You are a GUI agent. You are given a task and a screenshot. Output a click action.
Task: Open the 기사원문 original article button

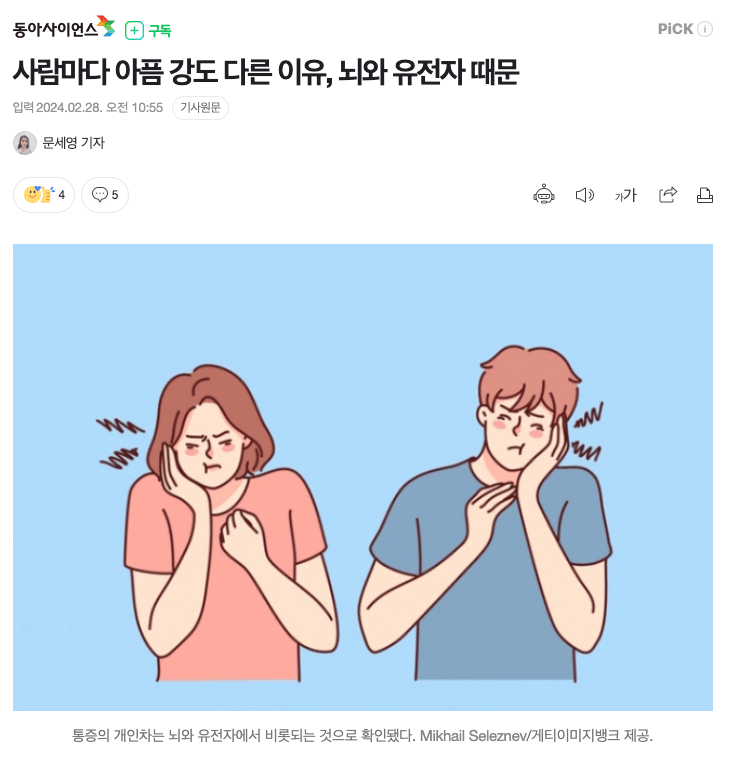200,107
